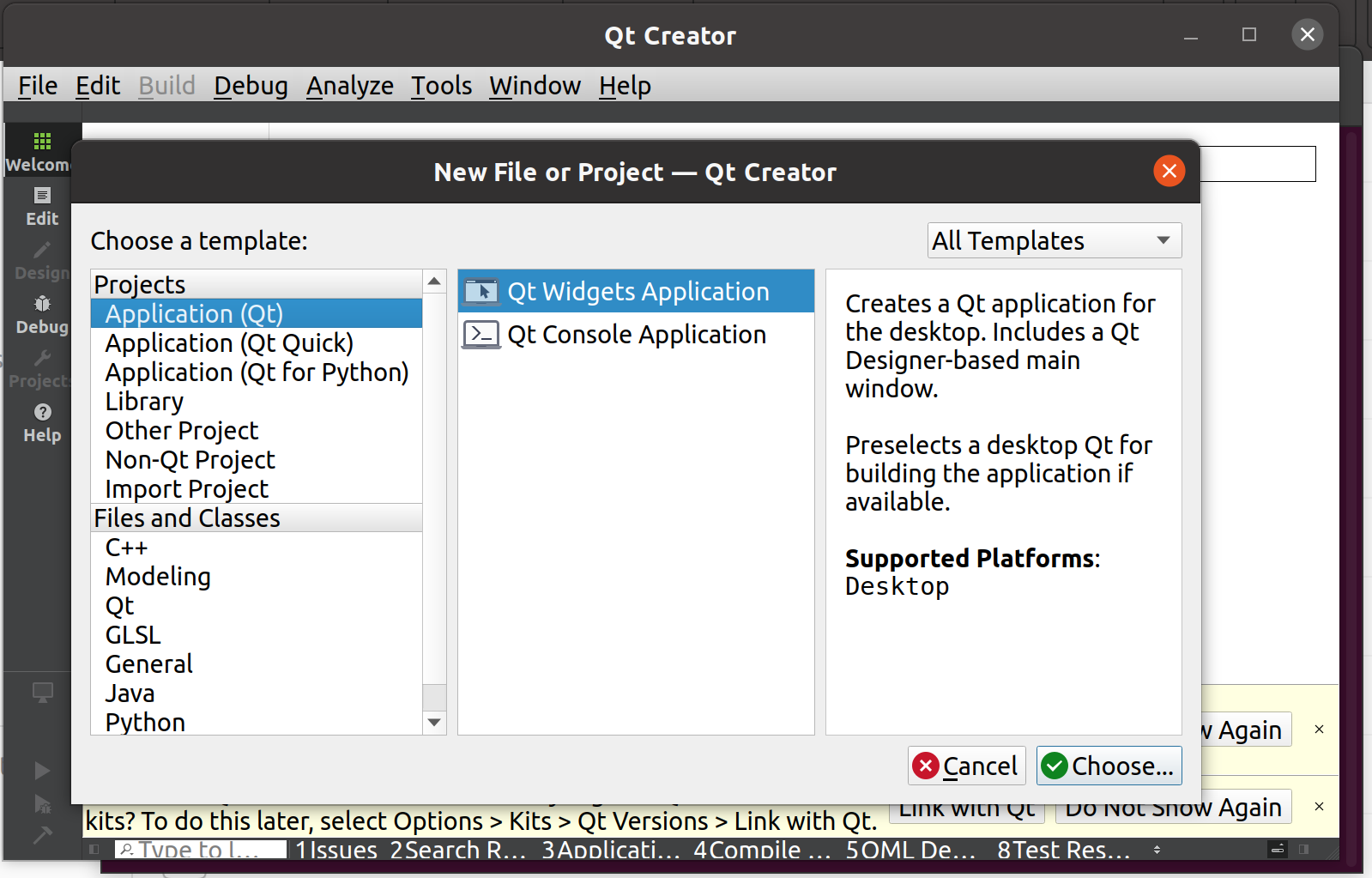Select the Import Project category
The width and height of the screenshot is (1372, 878).
(257, 488)
